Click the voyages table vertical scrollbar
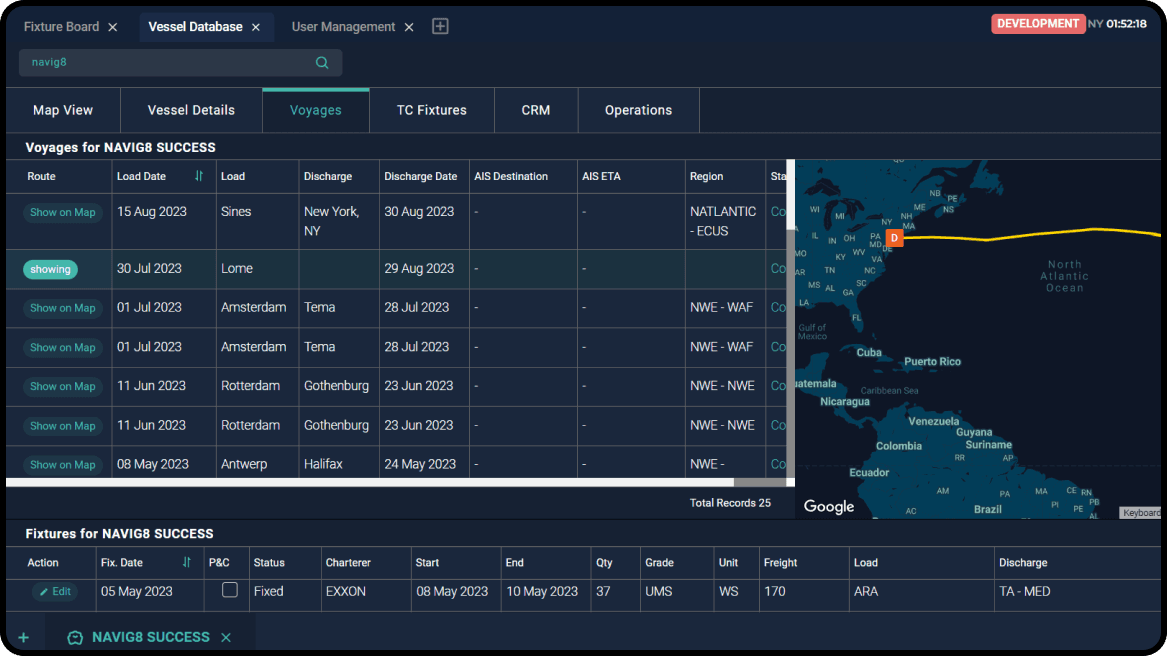Viewport: 1167px width, 656px height. [790, 194]
